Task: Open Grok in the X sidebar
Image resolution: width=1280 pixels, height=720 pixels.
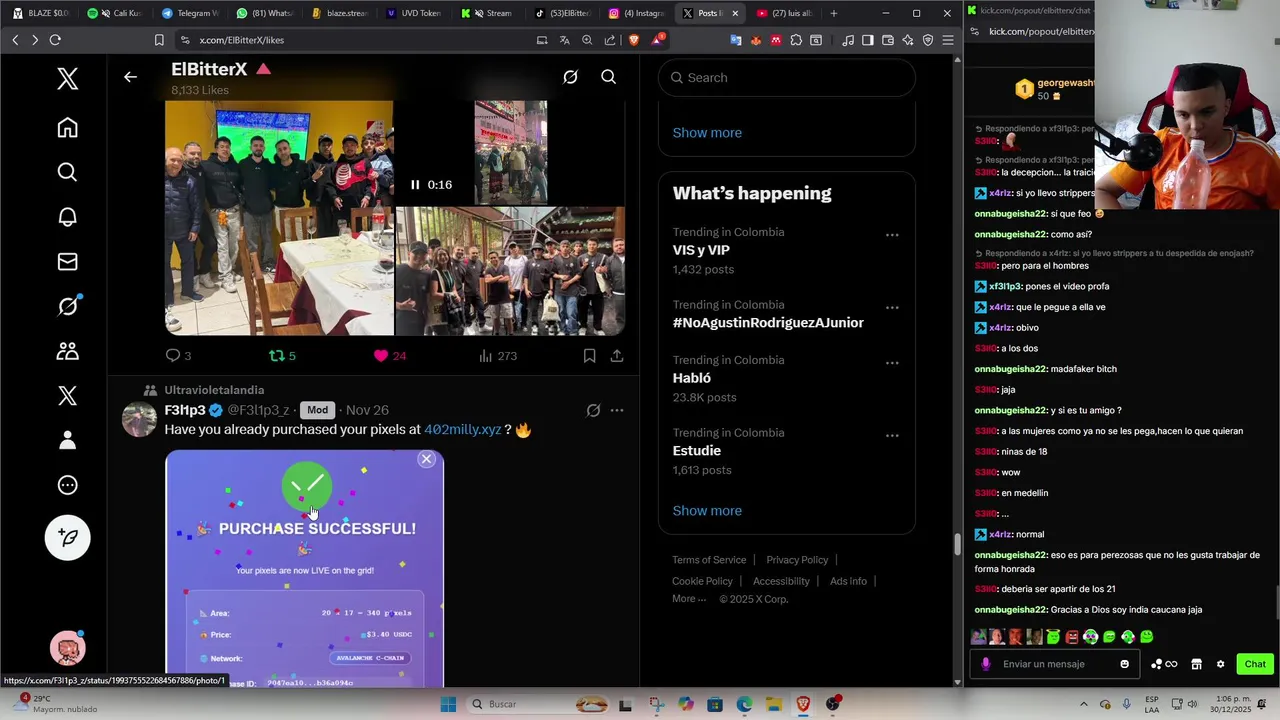Action: [67, 306]
